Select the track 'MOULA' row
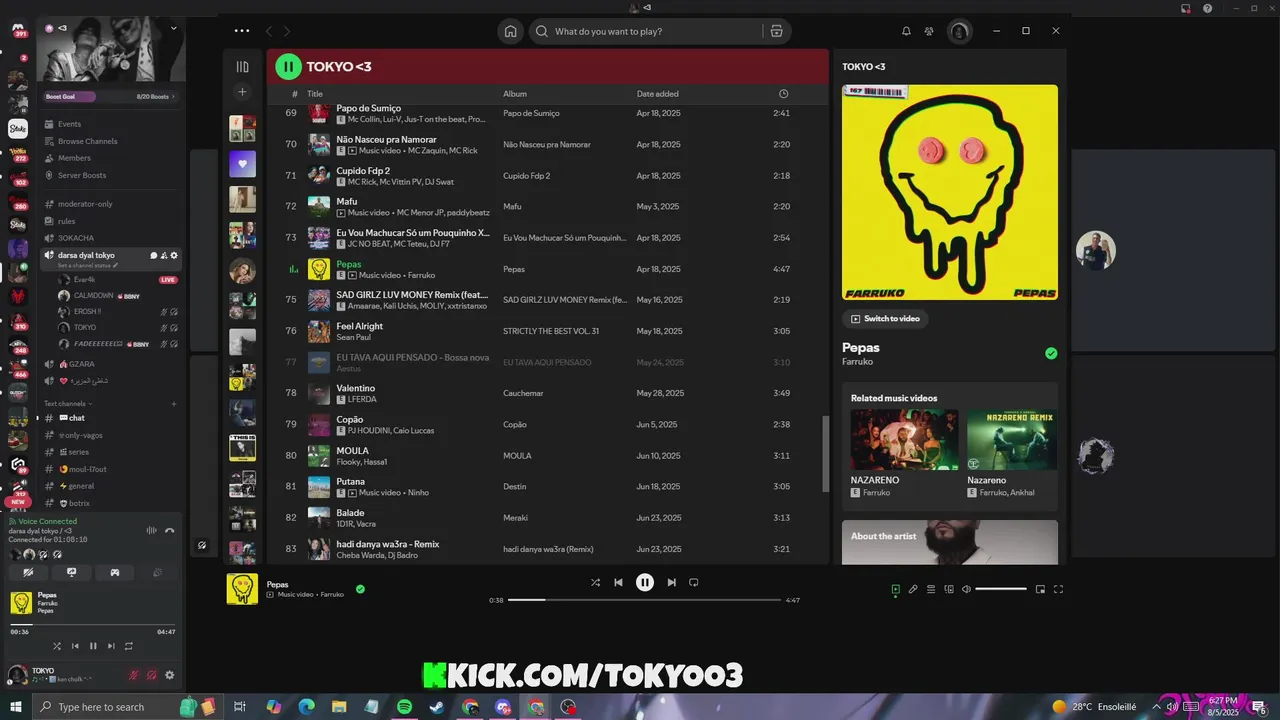Viewport: 1280px width, 720px height. point(548,456)
